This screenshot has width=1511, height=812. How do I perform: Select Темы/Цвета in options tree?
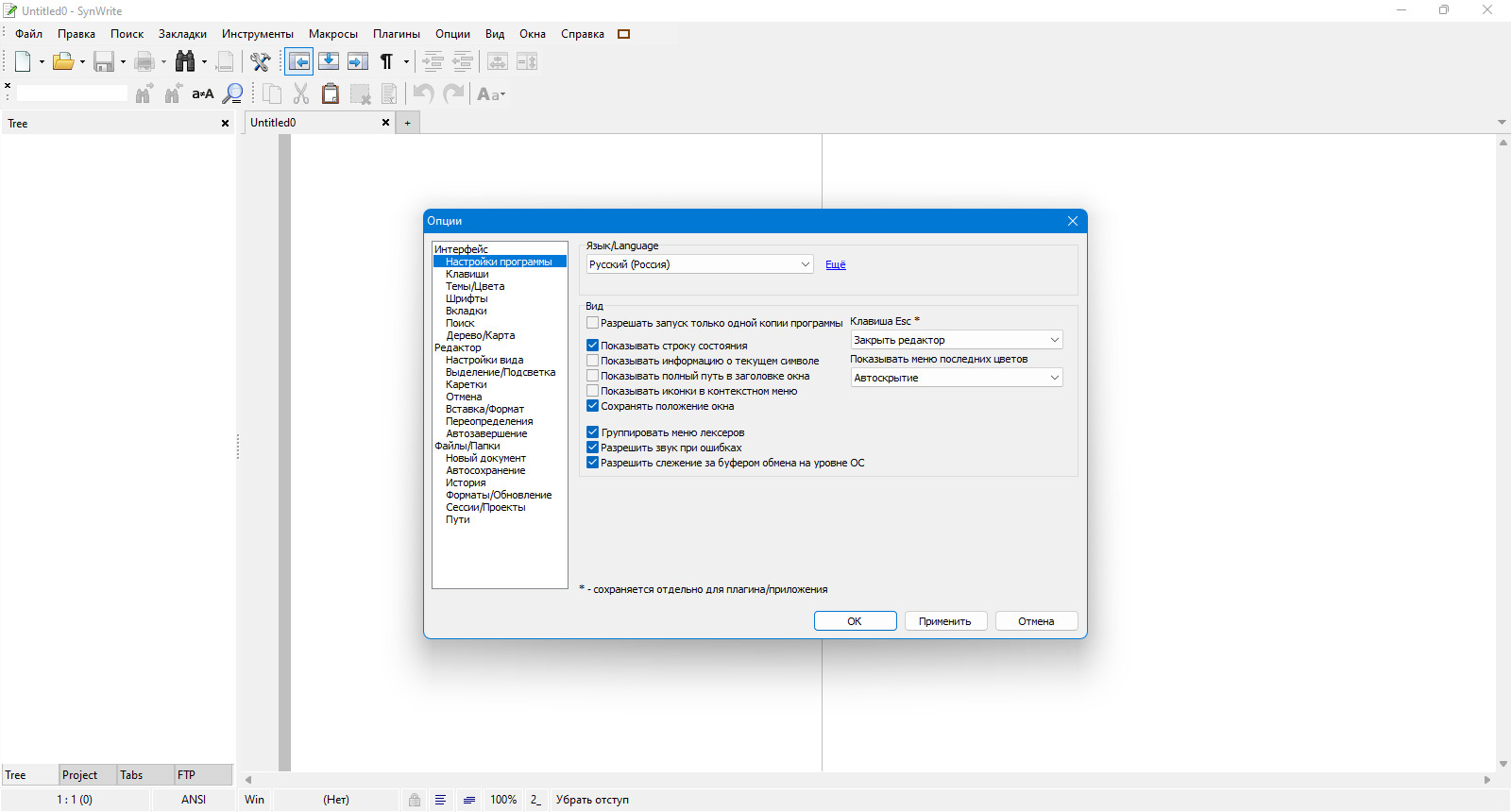[475, 286]
